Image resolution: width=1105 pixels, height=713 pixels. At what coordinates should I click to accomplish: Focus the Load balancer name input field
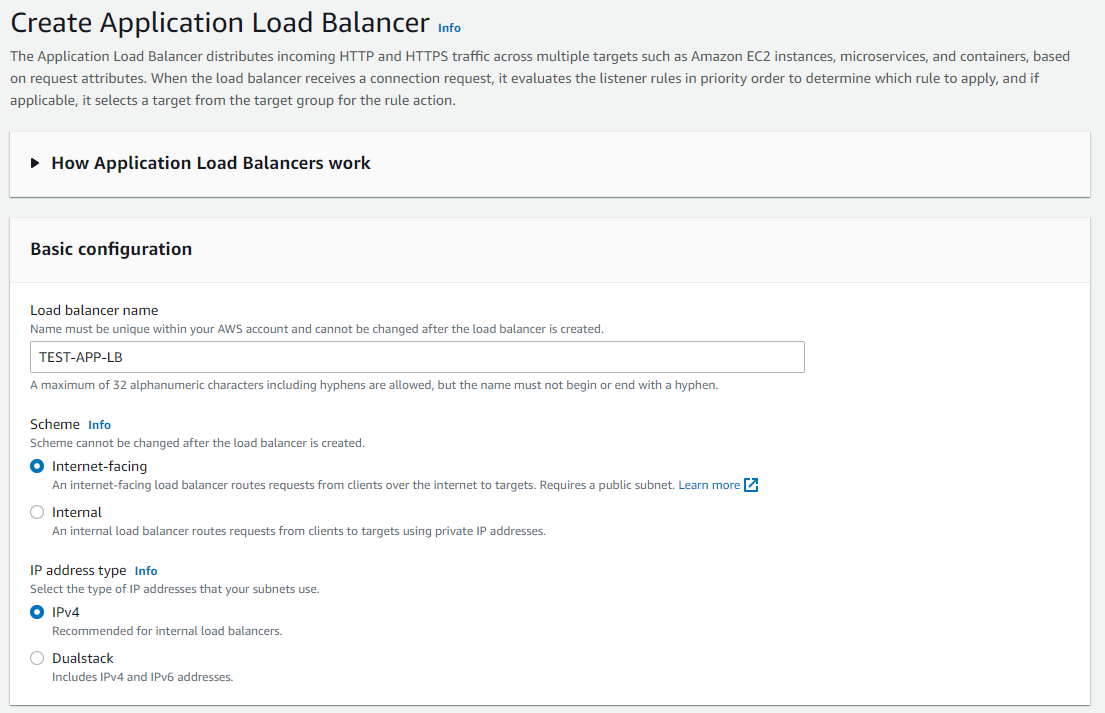point(417,357)
